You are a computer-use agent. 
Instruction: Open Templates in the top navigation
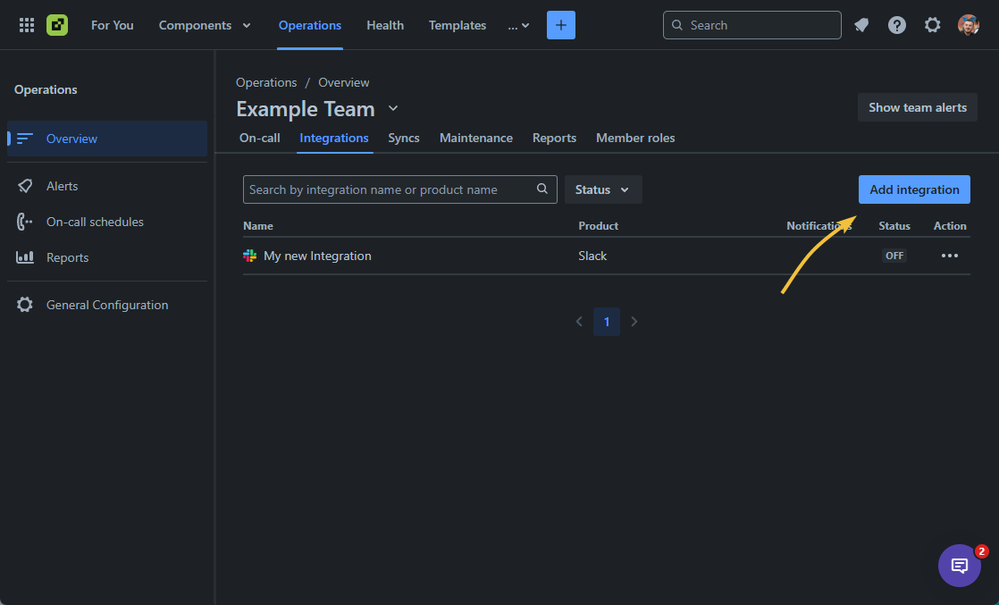pos(457,25)
